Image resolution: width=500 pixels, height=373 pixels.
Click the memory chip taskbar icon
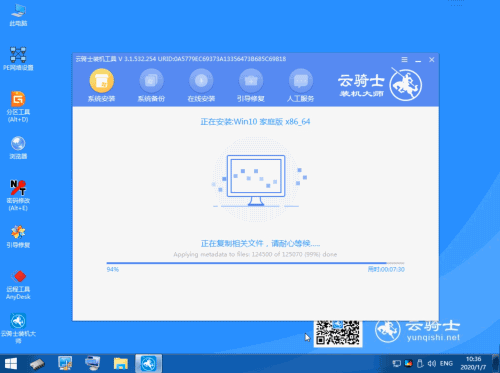[37, 363]
